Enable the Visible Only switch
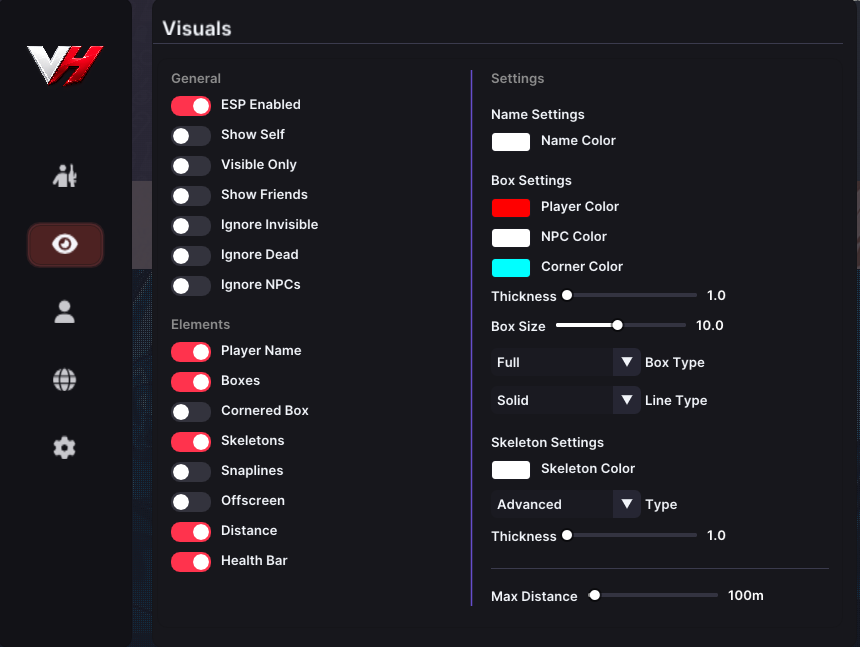The width and height of the screenshot is (860, 647). coord(191,166)
